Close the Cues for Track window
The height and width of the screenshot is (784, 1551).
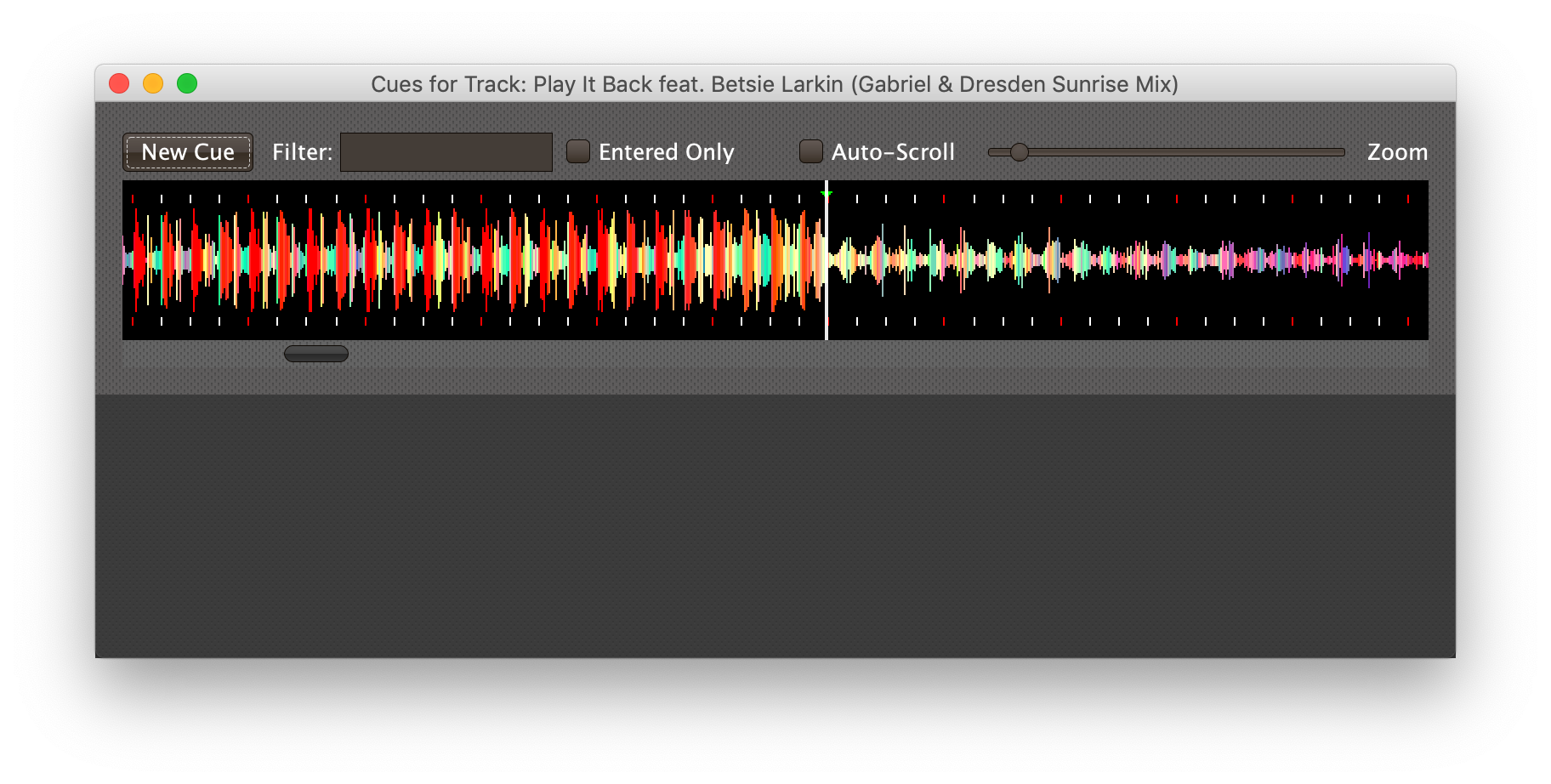[119, 83]
